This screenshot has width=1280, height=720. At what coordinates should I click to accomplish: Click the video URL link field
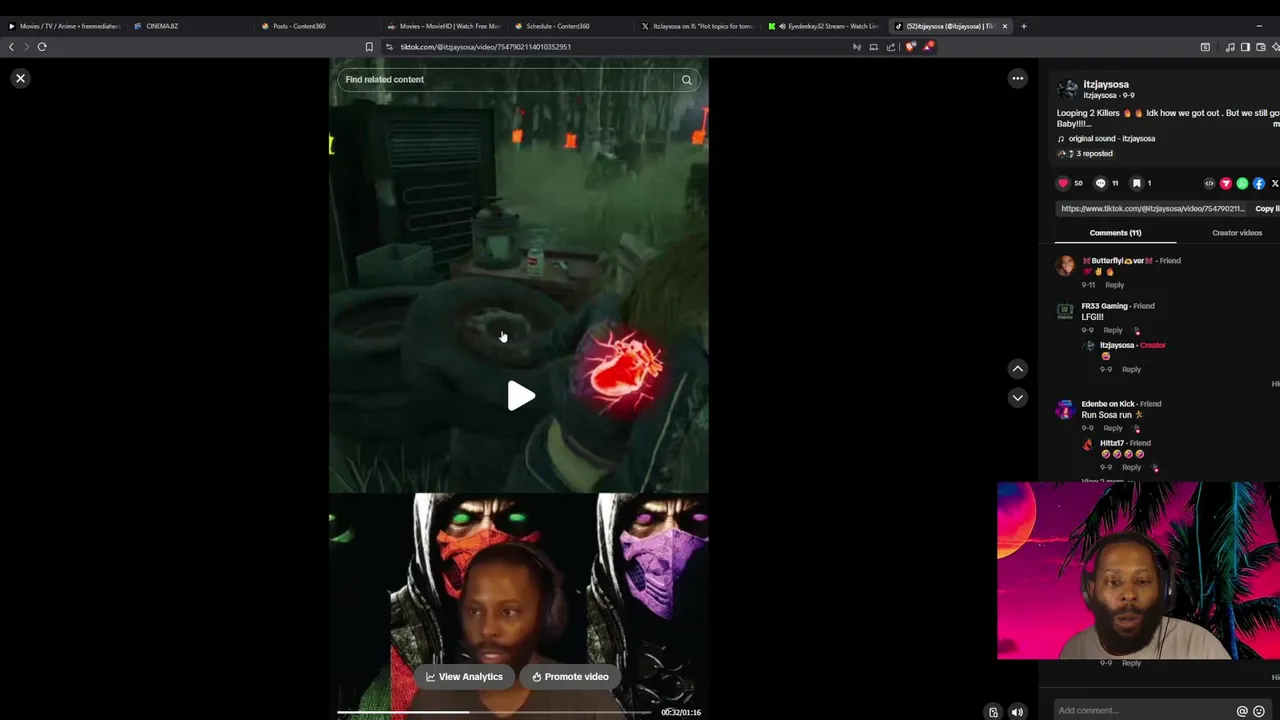click(1153, 209)
